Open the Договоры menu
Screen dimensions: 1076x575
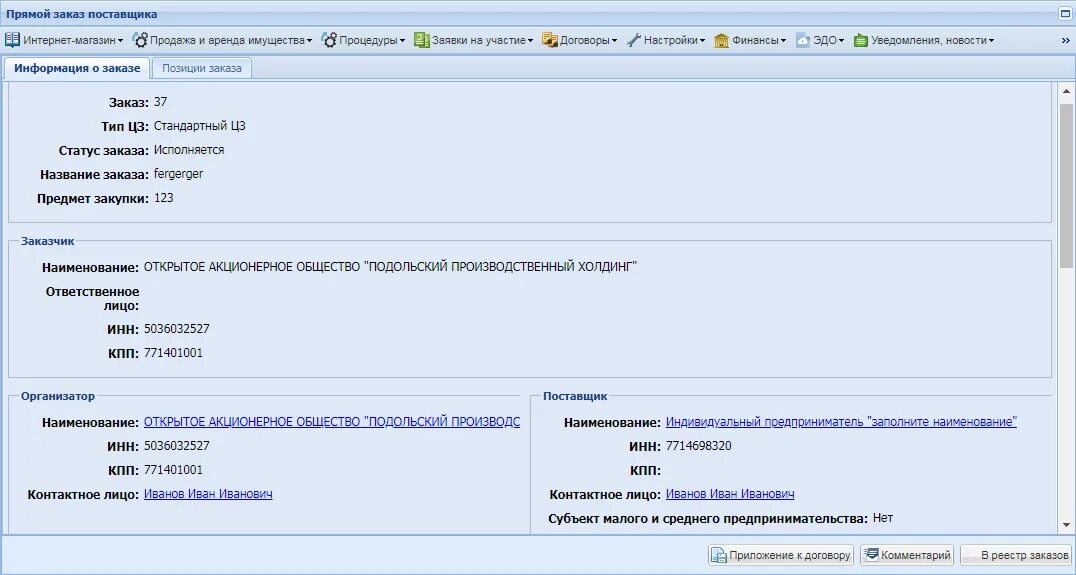[x=580, y=40]
